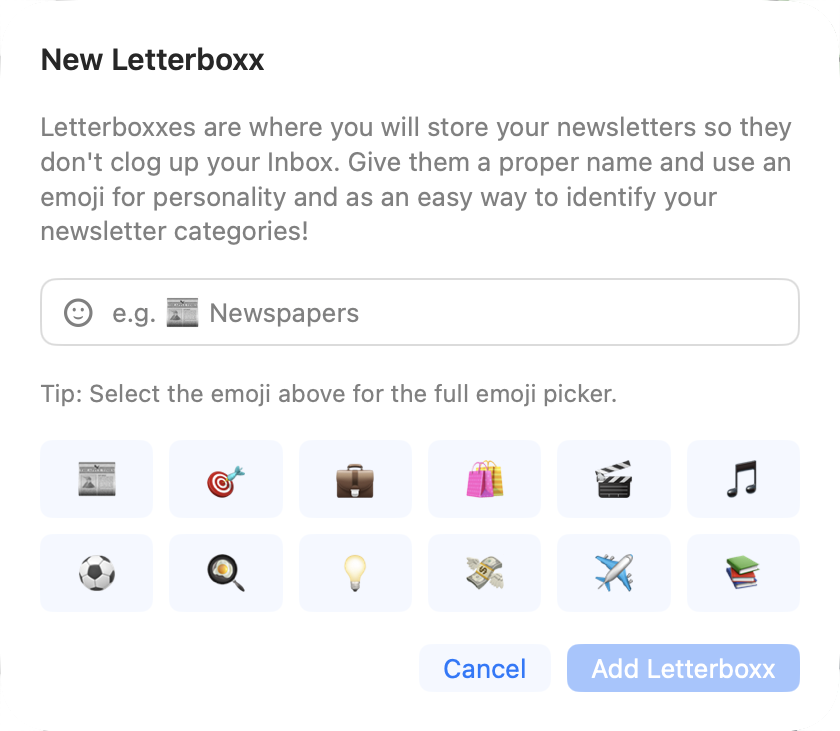The image size is (840, 731).
Task: Choose the frying pan cooking emoji
Action: (226, 572)
